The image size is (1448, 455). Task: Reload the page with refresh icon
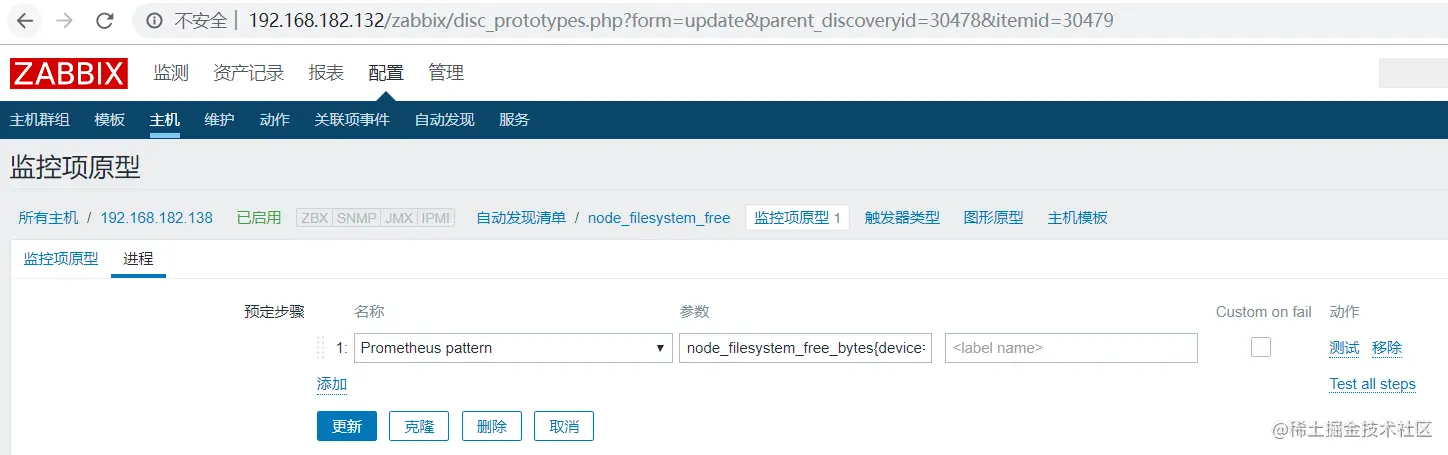104,20
